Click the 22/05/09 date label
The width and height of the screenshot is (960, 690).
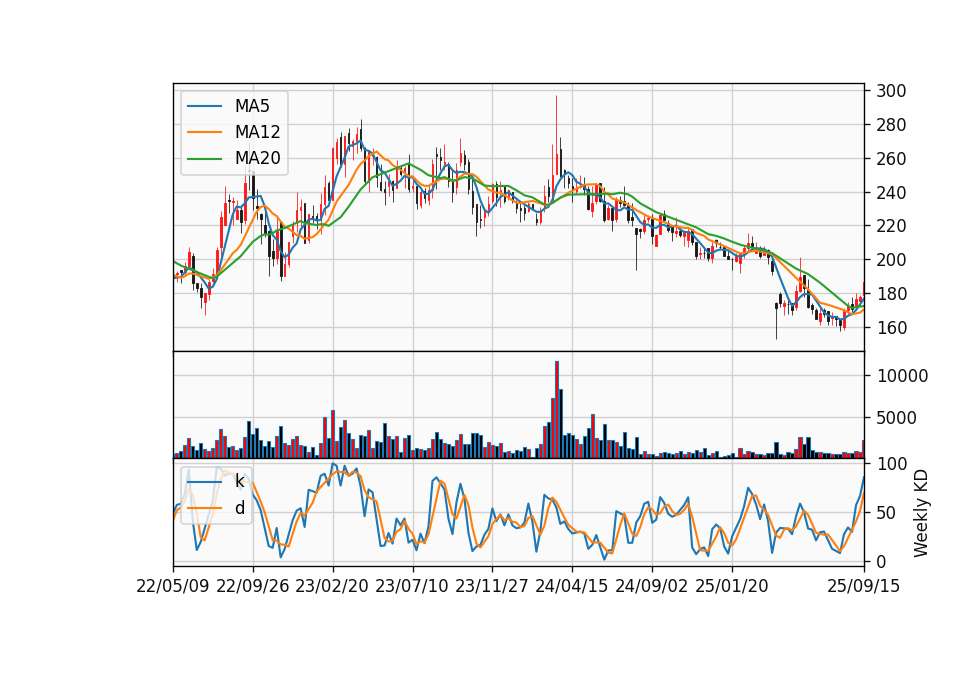pyautogui.click(x=173, y=586)
